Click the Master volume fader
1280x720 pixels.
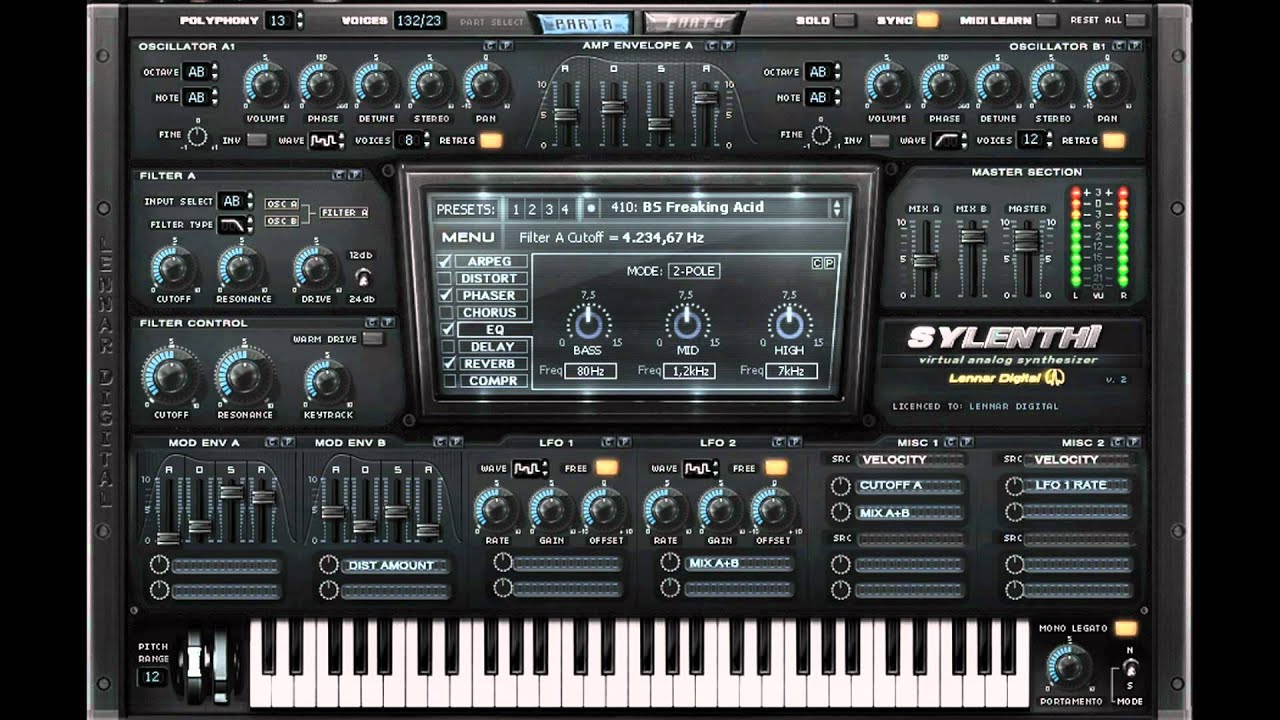tap(1026, 240)
